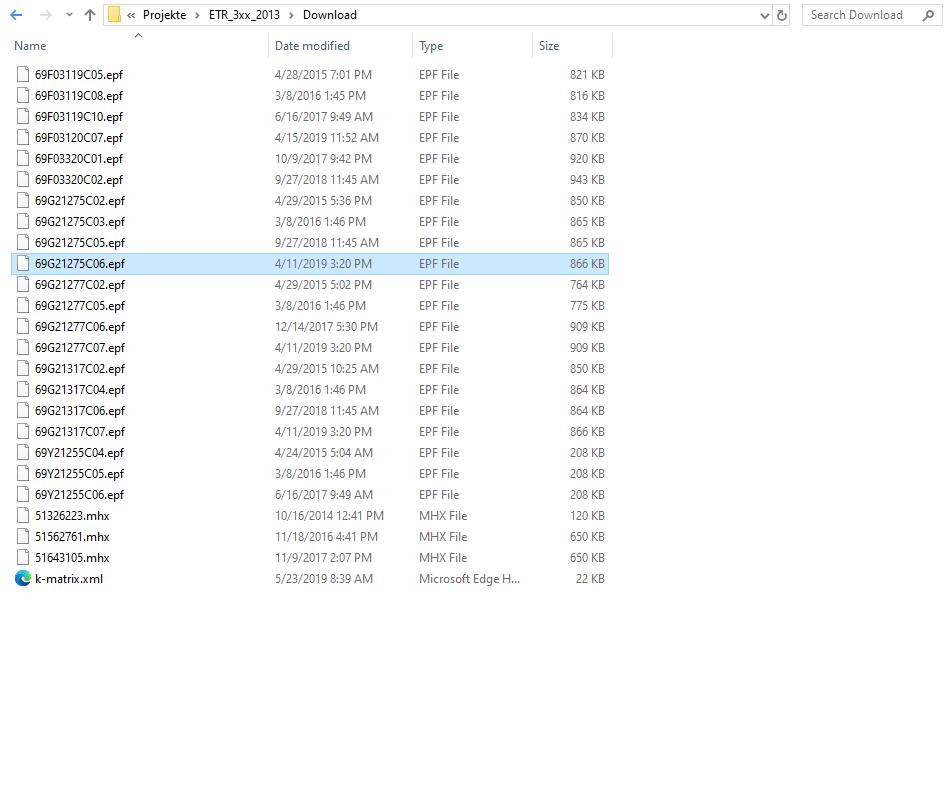Select file icon of 69G21317C07.epf

coord(23,431)
